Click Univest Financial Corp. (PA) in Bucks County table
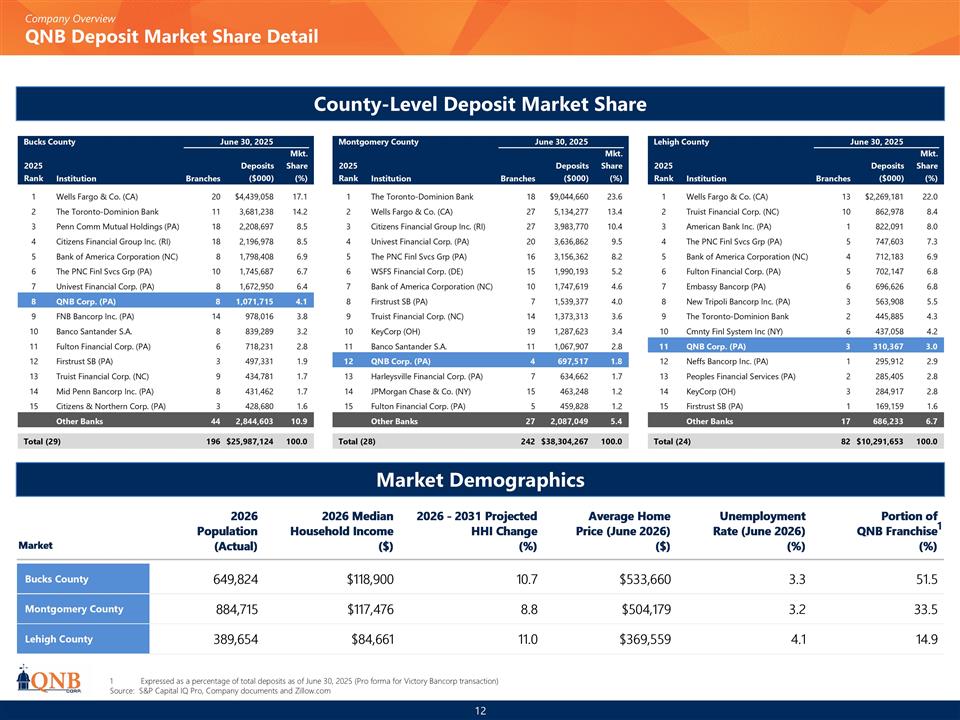Image resolution: width=960 pixels, height=720 pixels. click(105, 287)
